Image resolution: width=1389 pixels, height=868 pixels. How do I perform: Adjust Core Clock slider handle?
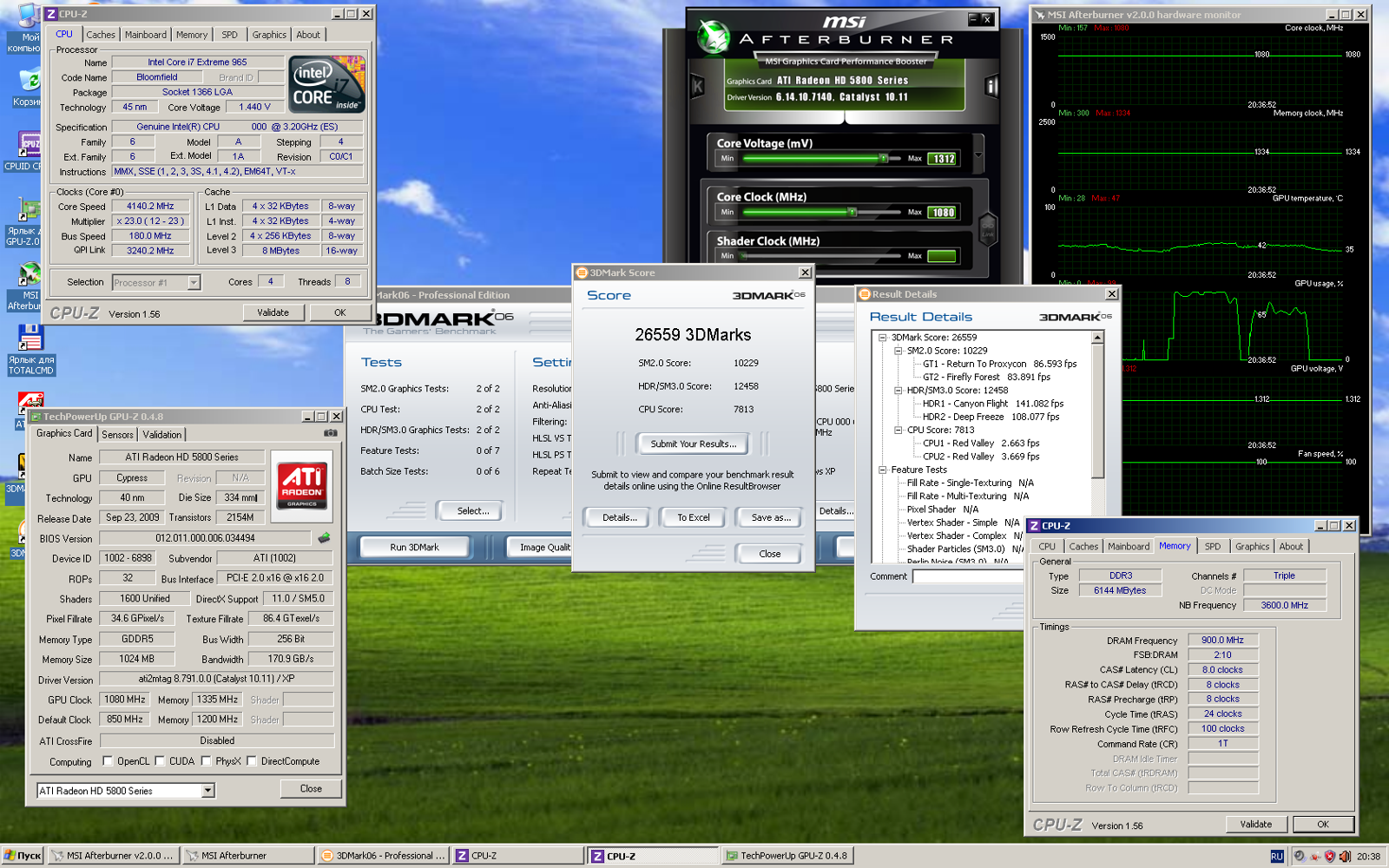pyautogui.click(x=852, y=212)
